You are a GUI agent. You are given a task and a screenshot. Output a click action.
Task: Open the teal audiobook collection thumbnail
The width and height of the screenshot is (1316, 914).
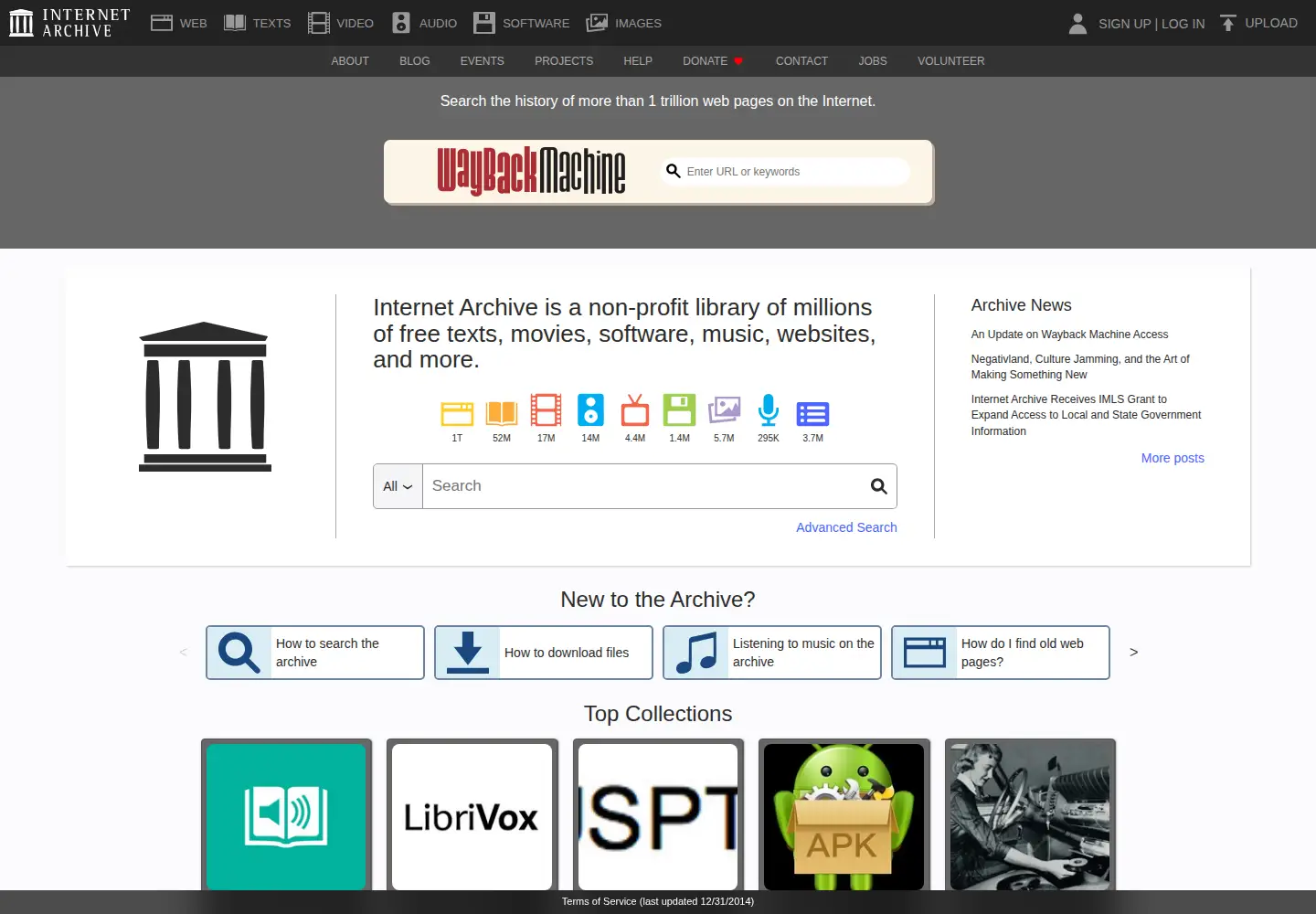pos(286,816)
